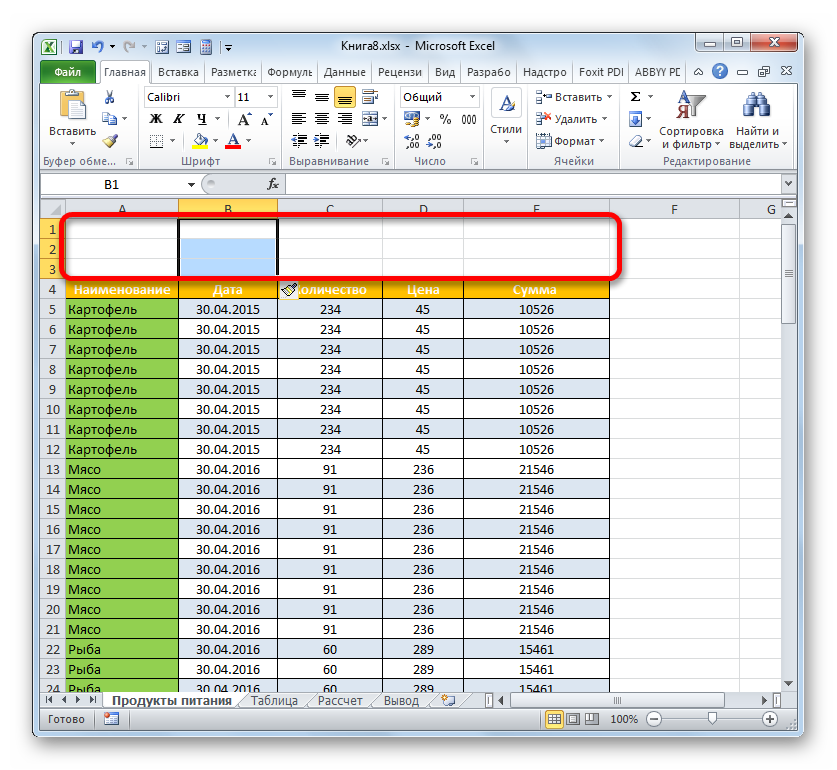Toggle align text right
Viewport: 837px width, 770px height.
345,119
